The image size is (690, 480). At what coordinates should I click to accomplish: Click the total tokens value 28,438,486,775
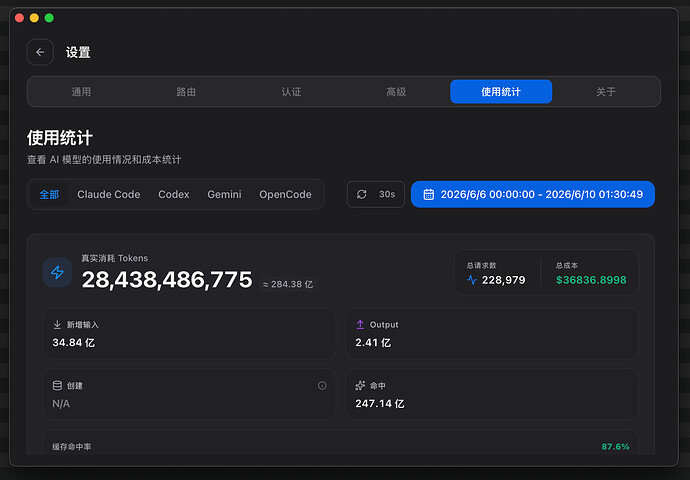tap(167, 279)
